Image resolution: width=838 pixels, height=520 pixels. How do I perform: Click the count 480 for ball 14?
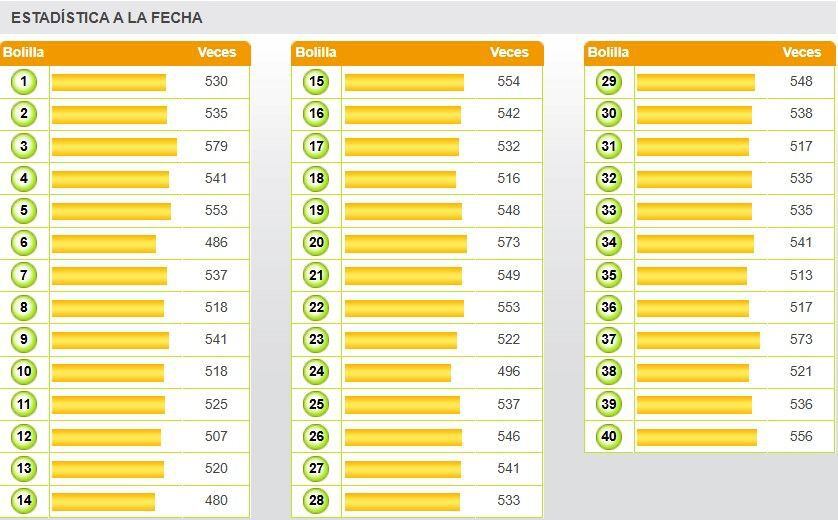coord(216,501)
